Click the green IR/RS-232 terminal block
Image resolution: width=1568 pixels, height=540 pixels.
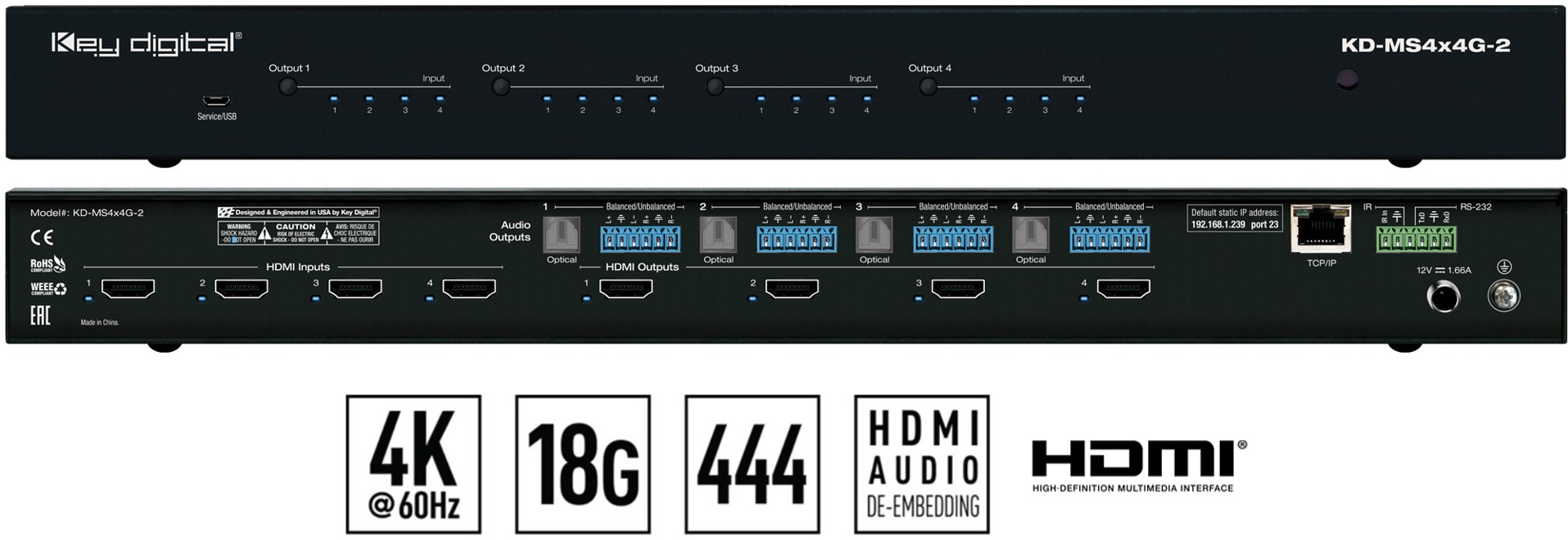[1416, 238]
